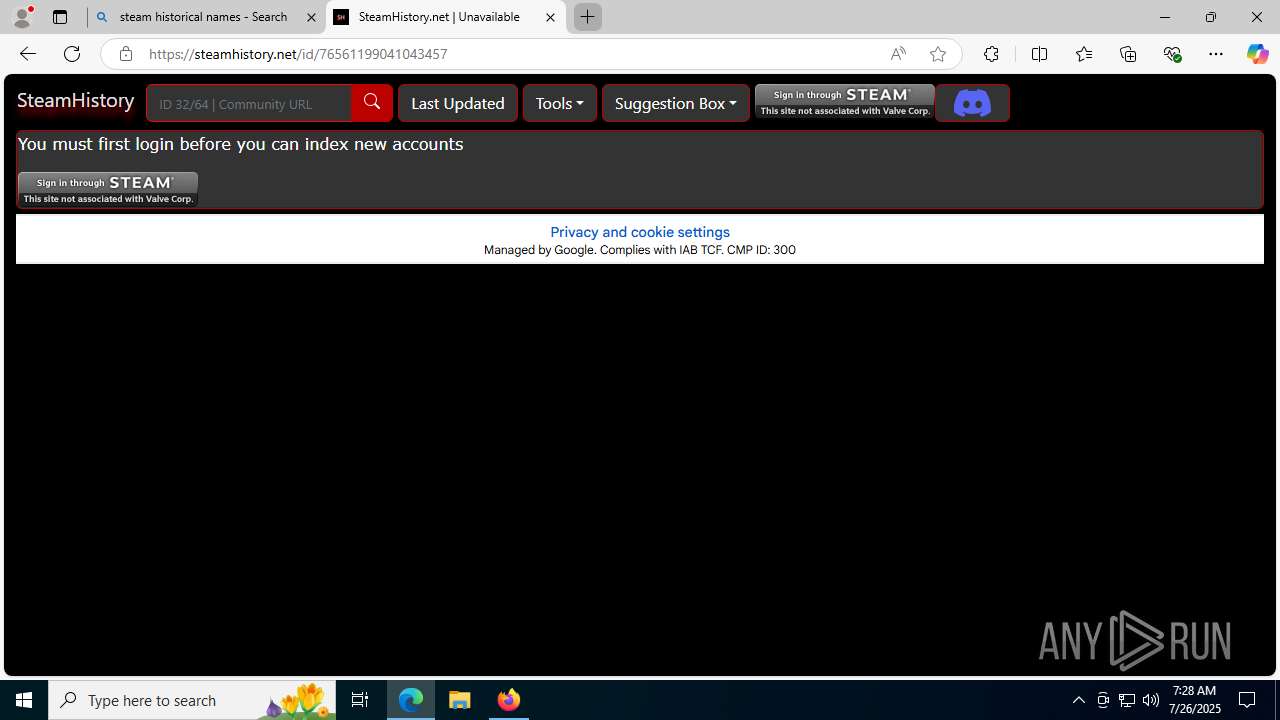Click the steamhistory.net address bar
This screenshot has width=1280, height=720.
point(510,54)
